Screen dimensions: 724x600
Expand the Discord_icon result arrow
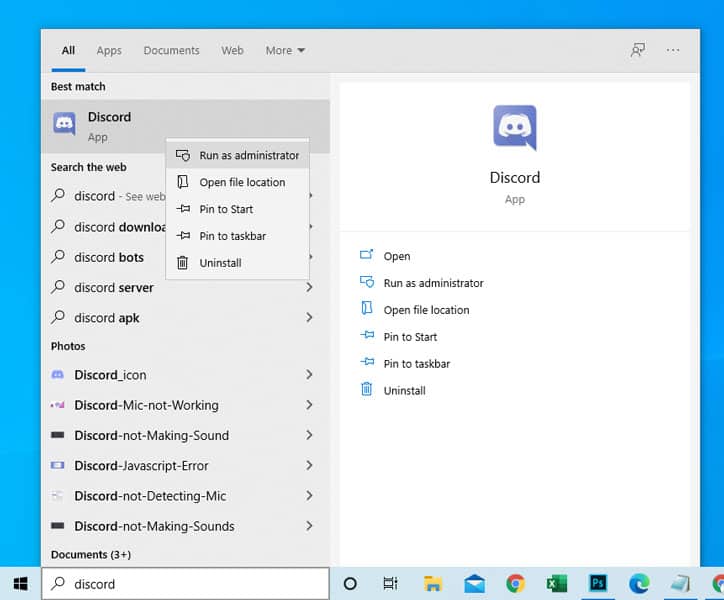click(309, 375)
